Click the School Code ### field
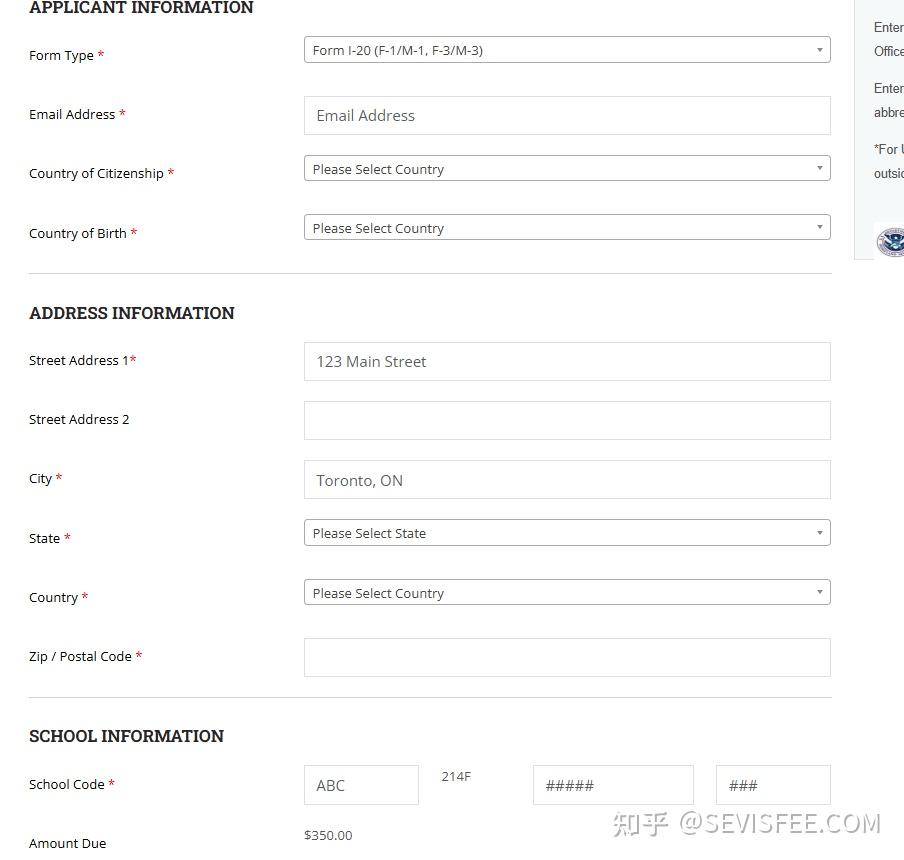The image size is (904, 860). 773,785
